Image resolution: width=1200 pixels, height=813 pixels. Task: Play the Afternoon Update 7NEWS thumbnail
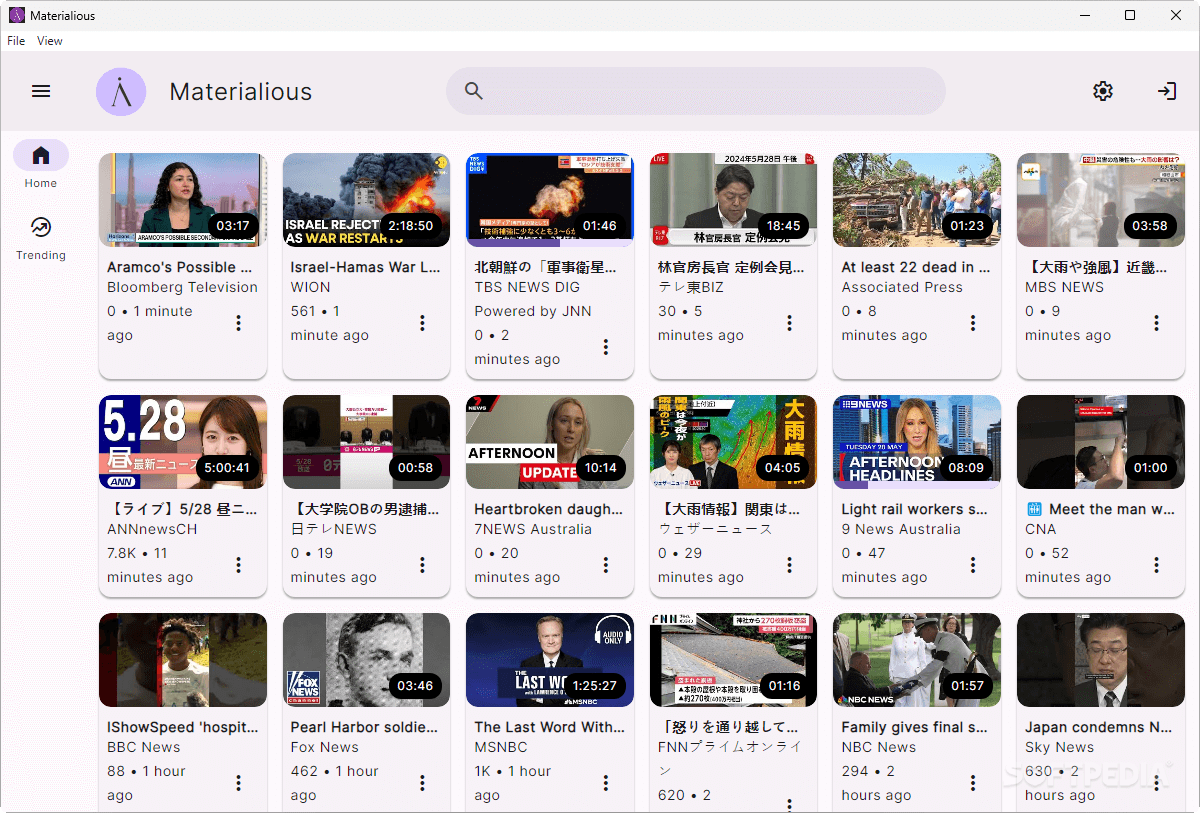pos(550,442)
